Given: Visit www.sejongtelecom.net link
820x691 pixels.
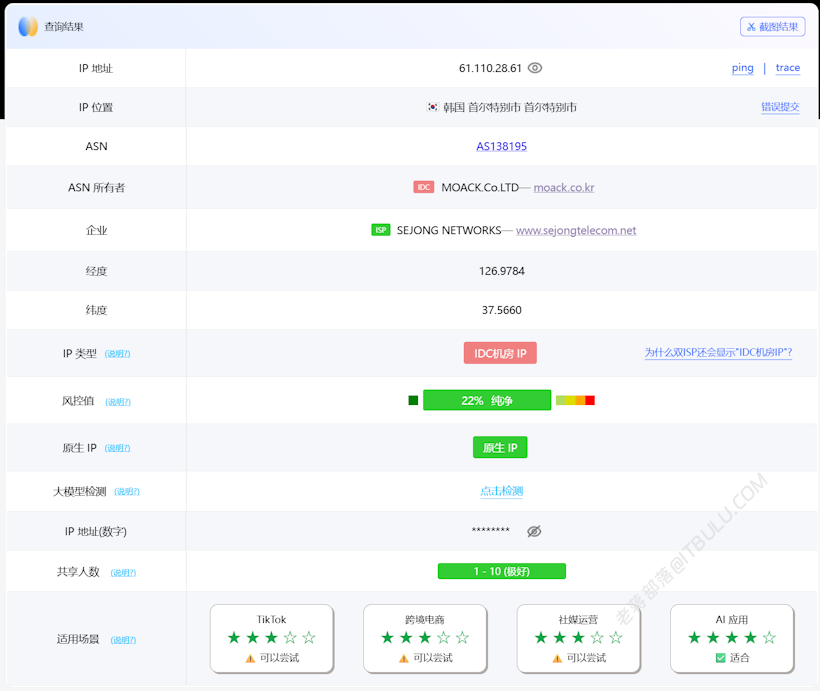Looking at the screenshot, I should (x=576, y=230).
